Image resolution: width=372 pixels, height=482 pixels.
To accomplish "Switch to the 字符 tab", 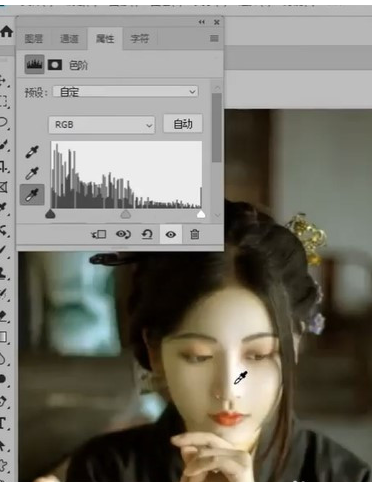I will (x=139, y=39).
